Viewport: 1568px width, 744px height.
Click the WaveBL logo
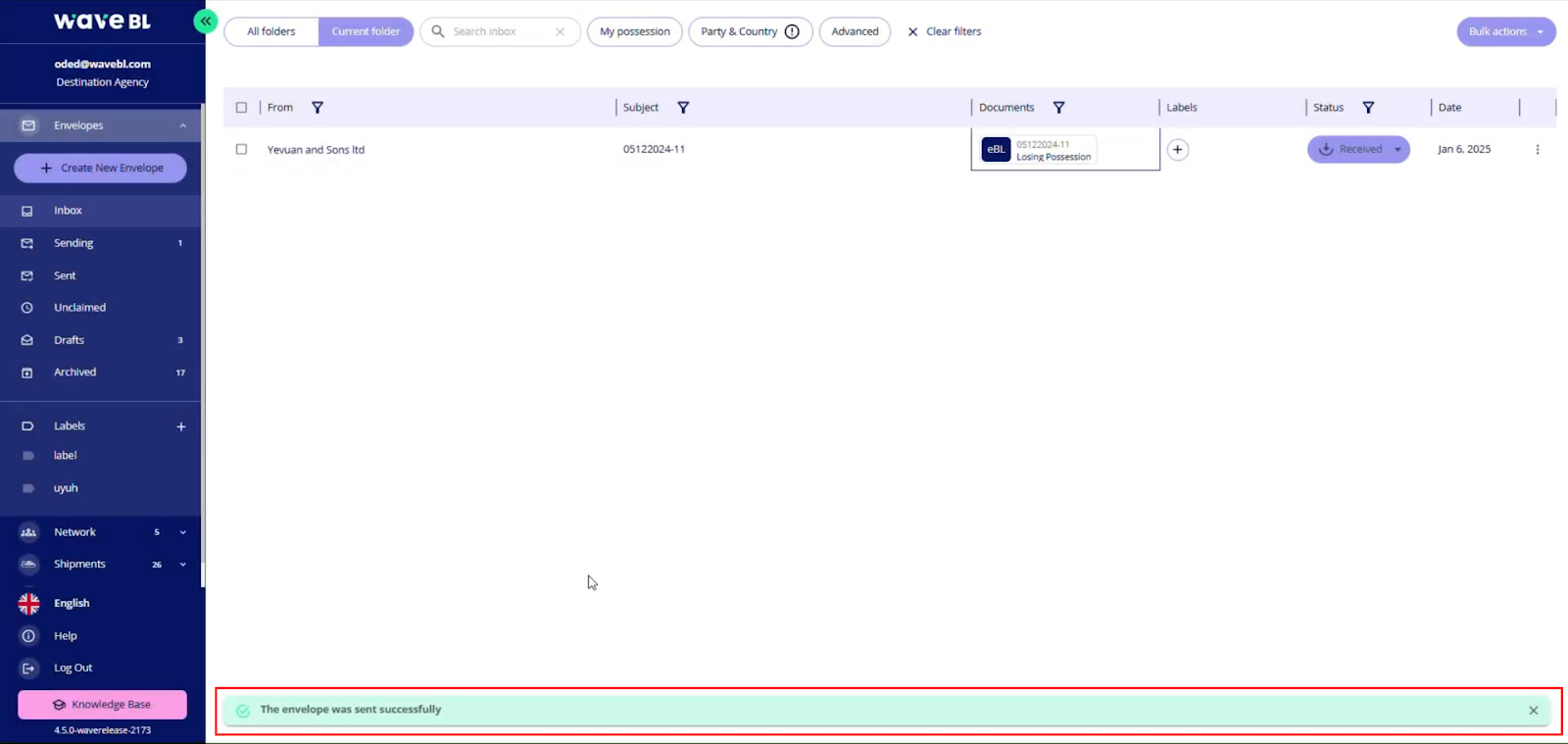tap(102, 21)
